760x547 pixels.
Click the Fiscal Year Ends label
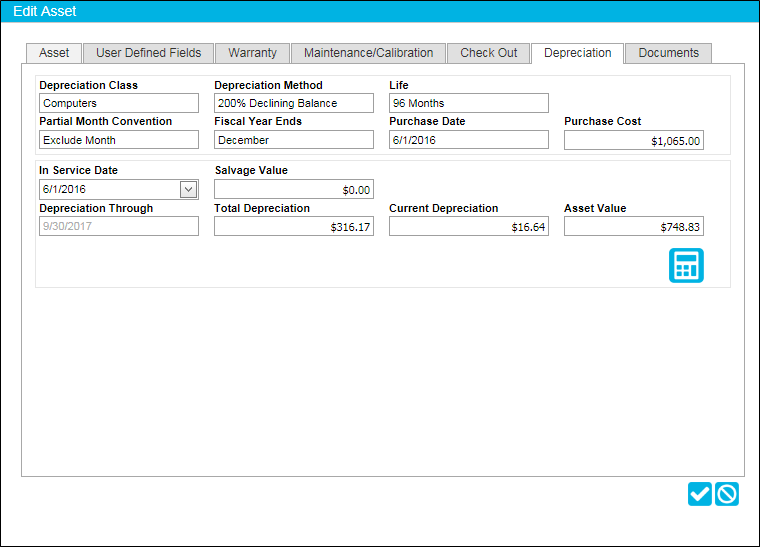pyautogui.click(x=258, y=122)
